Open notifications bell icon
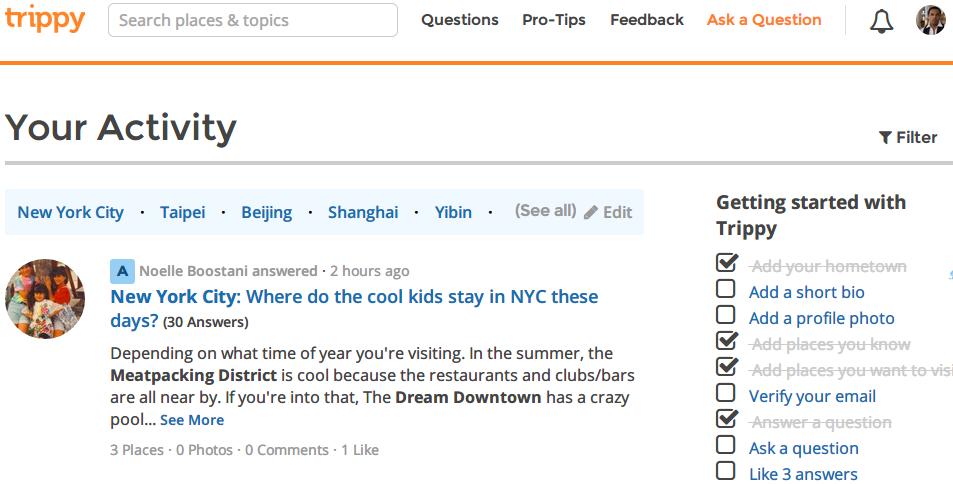 click(881, 21)
